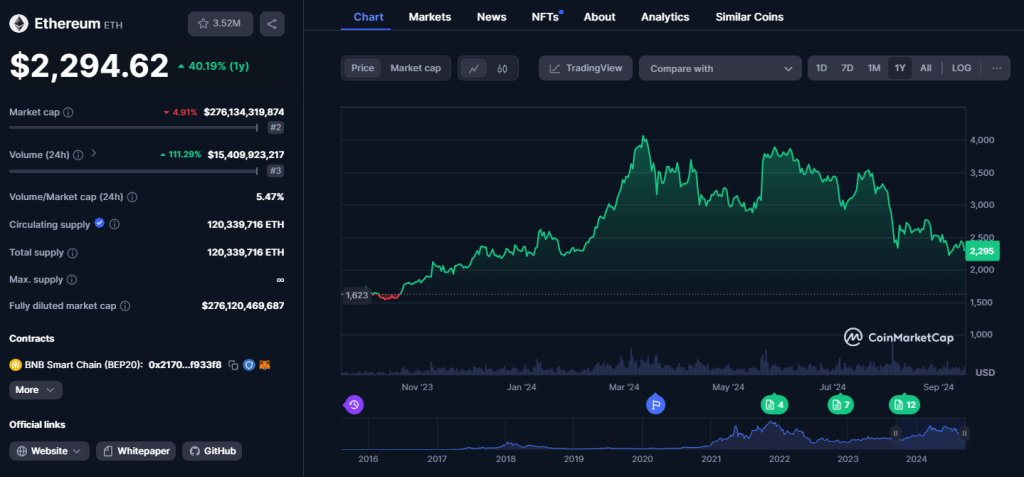Viewport: 1024px width, 477px height.
Task: Open the TradingView chart button
Action: click(x=585, y=68)
